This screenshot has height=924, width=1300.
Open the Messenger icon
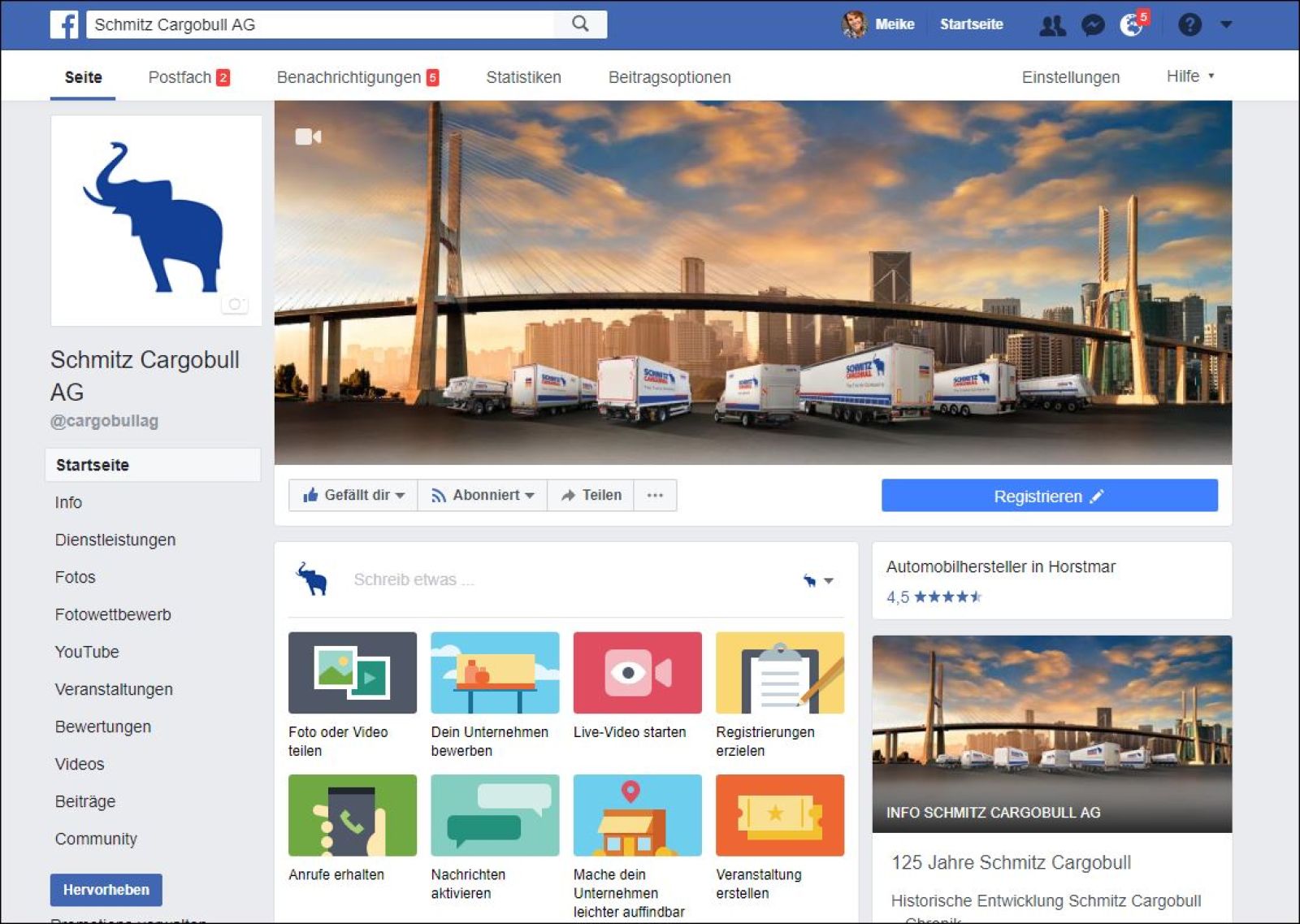(x=1093, y=25)
